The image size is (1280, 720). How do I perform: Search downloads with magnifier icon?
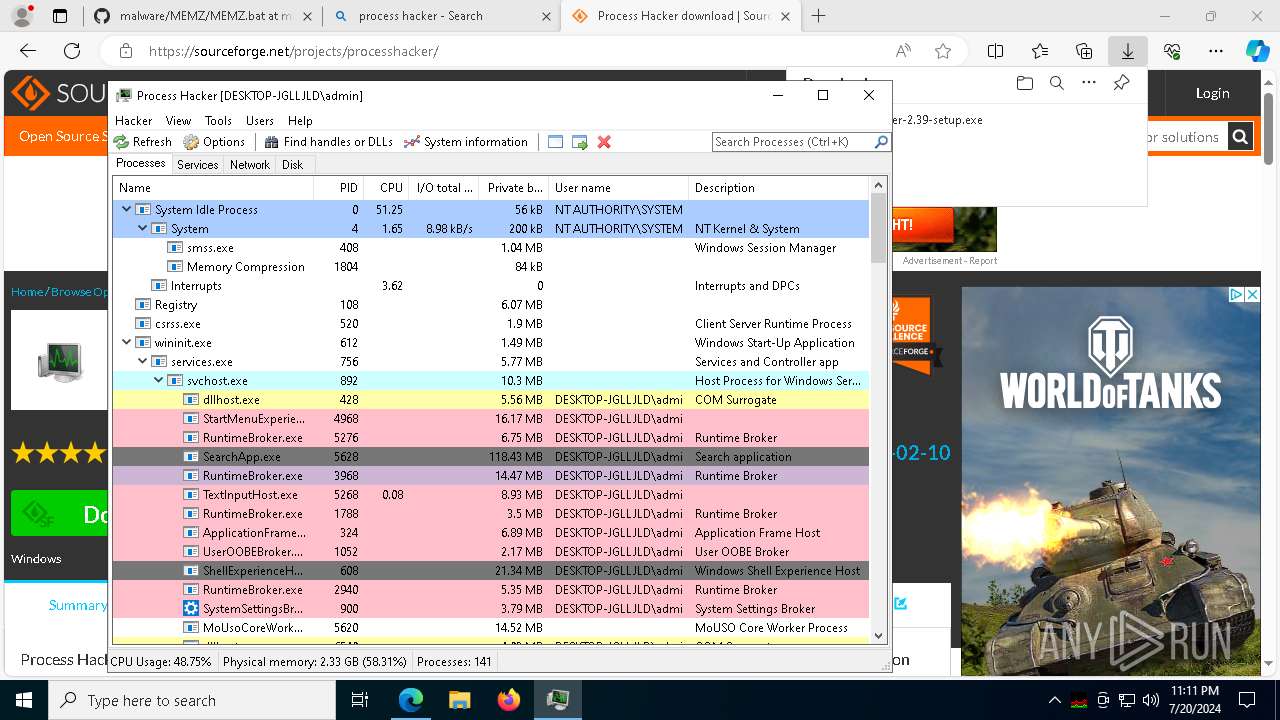pos(1057,84)
